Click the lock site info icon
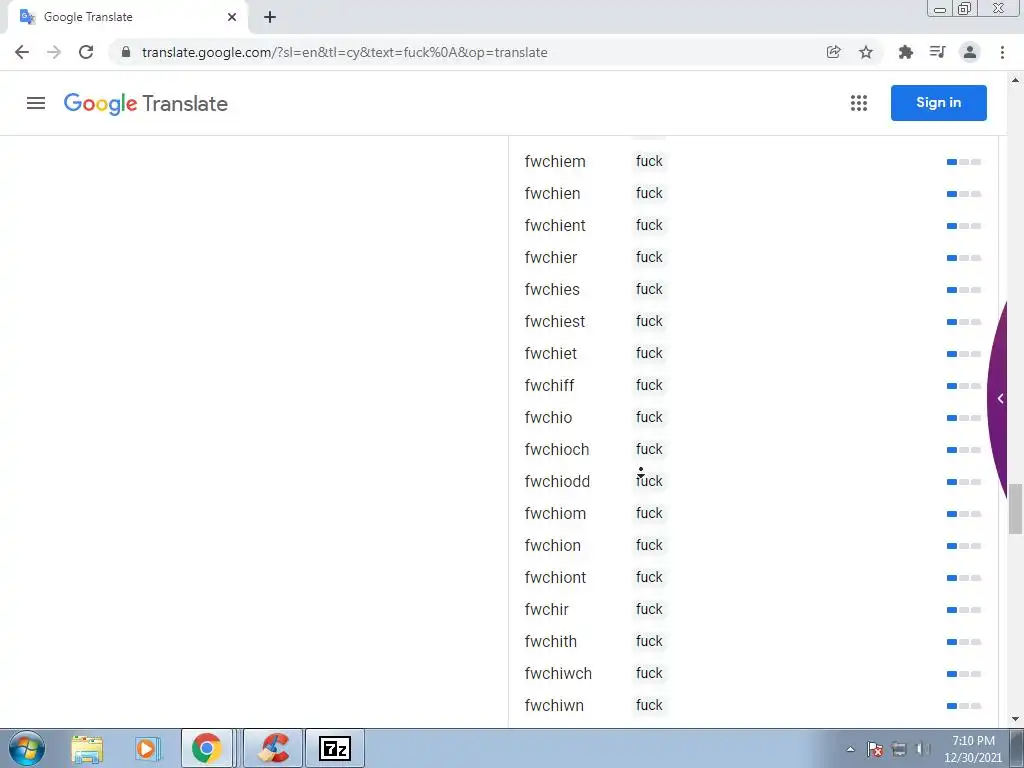 pos(126,52)
